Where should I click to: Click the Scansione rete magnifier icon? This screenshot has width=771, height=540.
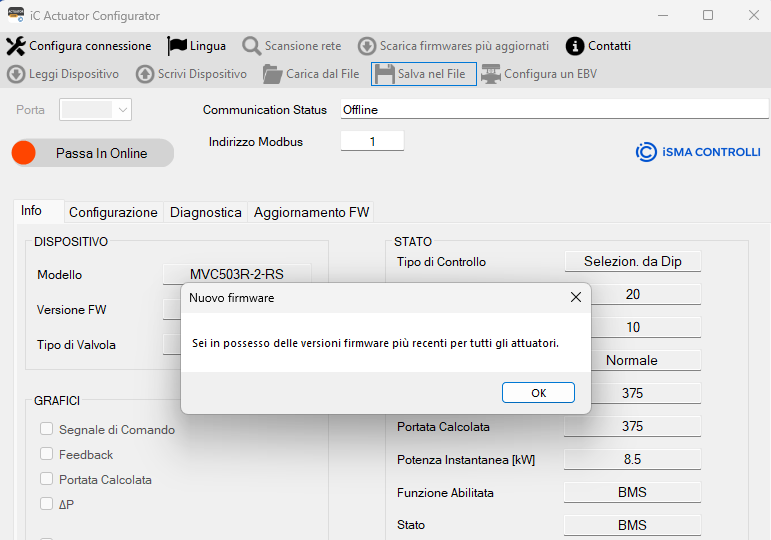click(251, 46)
